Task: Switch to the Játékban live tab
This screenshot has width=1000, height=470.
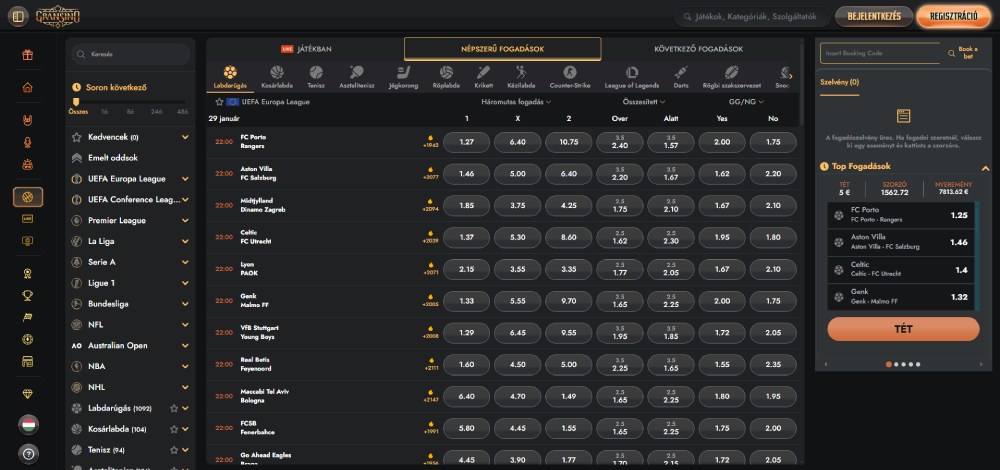Action: point(306,48)
